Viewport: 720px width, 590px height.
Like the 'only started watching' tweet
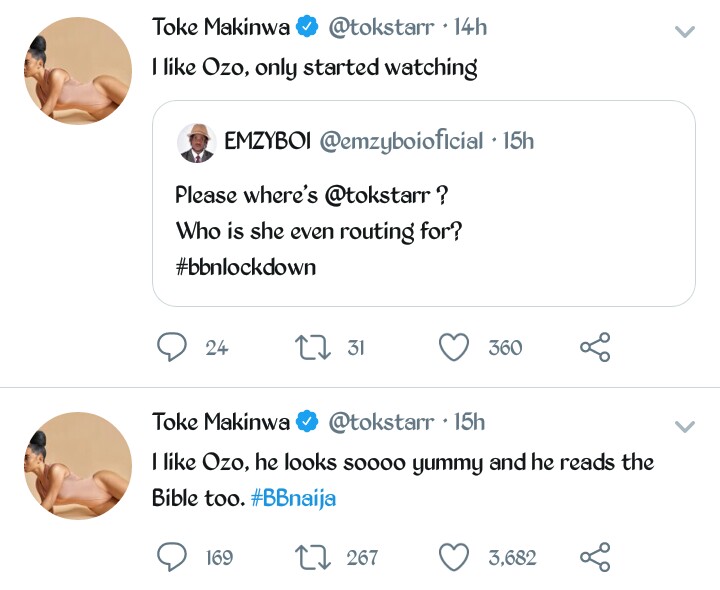455,347
